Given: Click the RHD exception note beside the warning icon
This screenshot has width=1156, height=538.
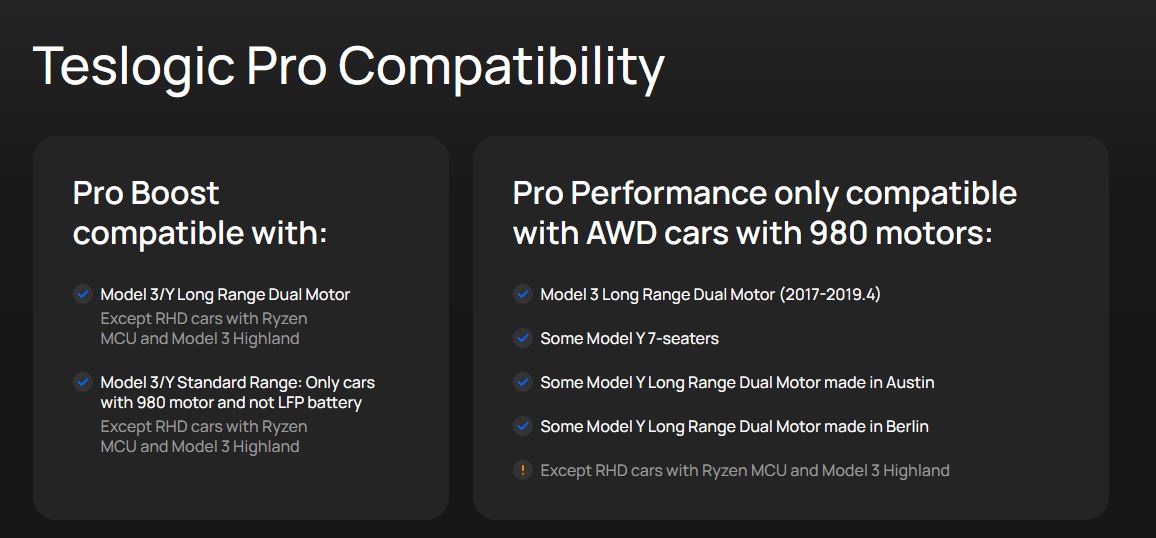Looking at the screenshot, I should coord(744,471).
